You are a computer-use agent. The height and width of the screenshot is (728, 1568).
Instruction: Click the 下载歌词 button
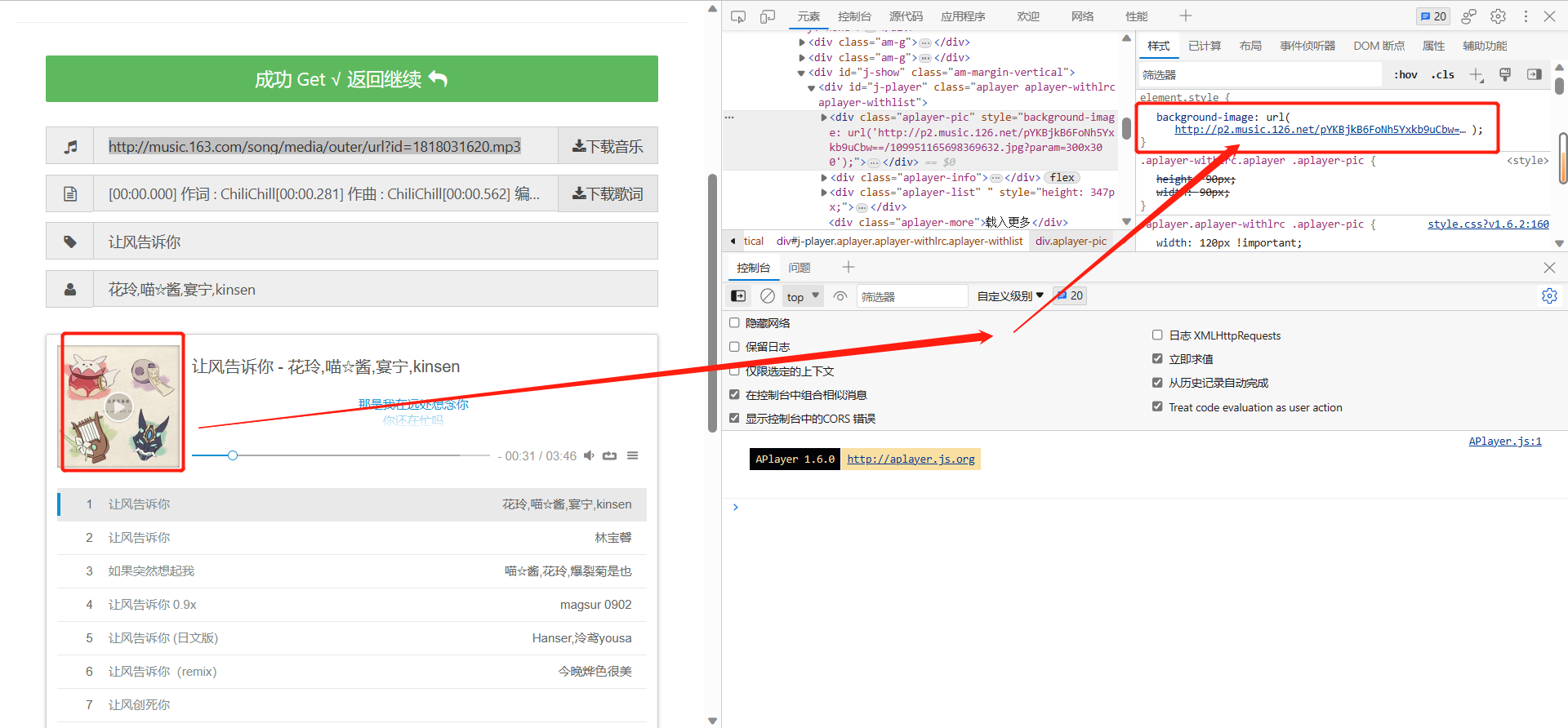(x=608, y=194)
